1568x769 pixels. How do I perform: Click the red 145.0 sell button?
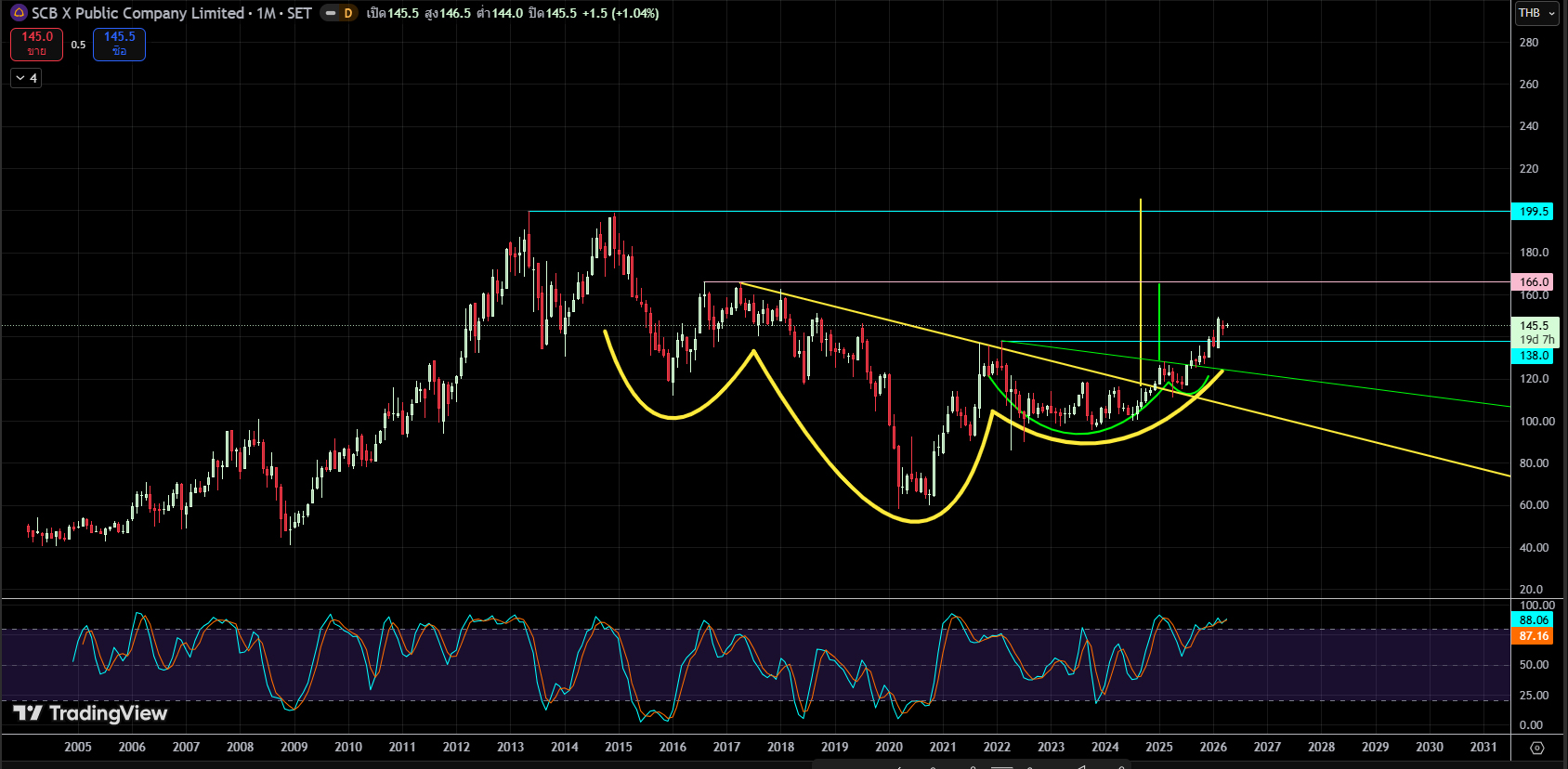click(37, 44)
